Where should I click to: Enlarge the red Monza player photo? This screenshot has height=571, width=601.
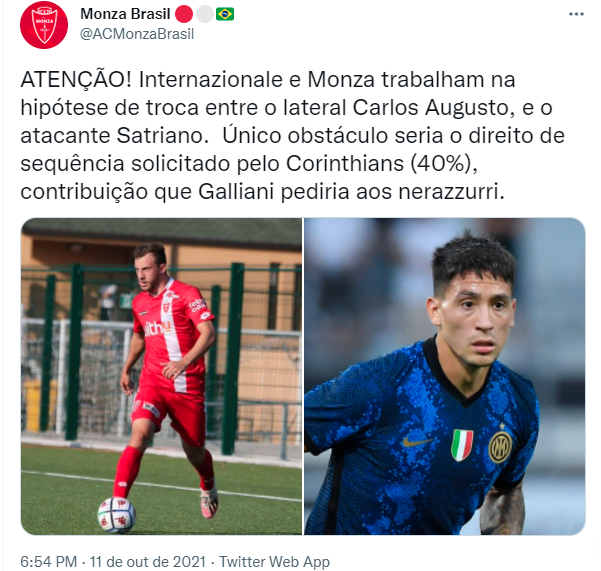point(161,376)
